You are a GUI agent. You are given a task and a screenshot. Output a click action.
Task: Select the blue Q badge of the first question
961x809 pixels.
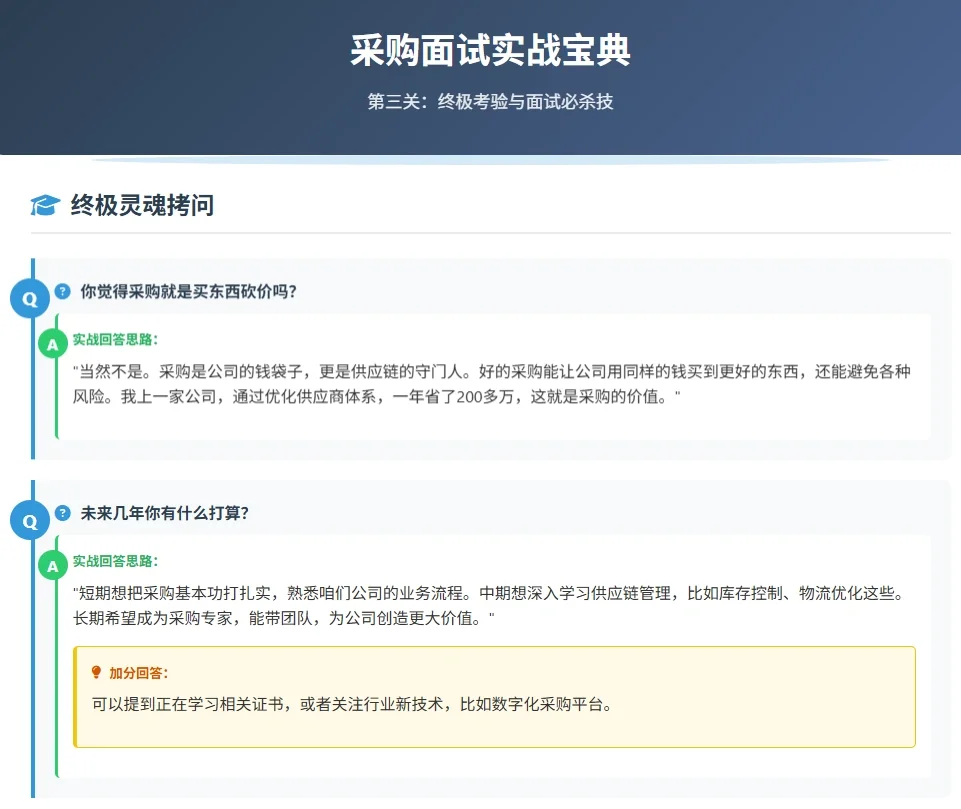pos(30,297)
